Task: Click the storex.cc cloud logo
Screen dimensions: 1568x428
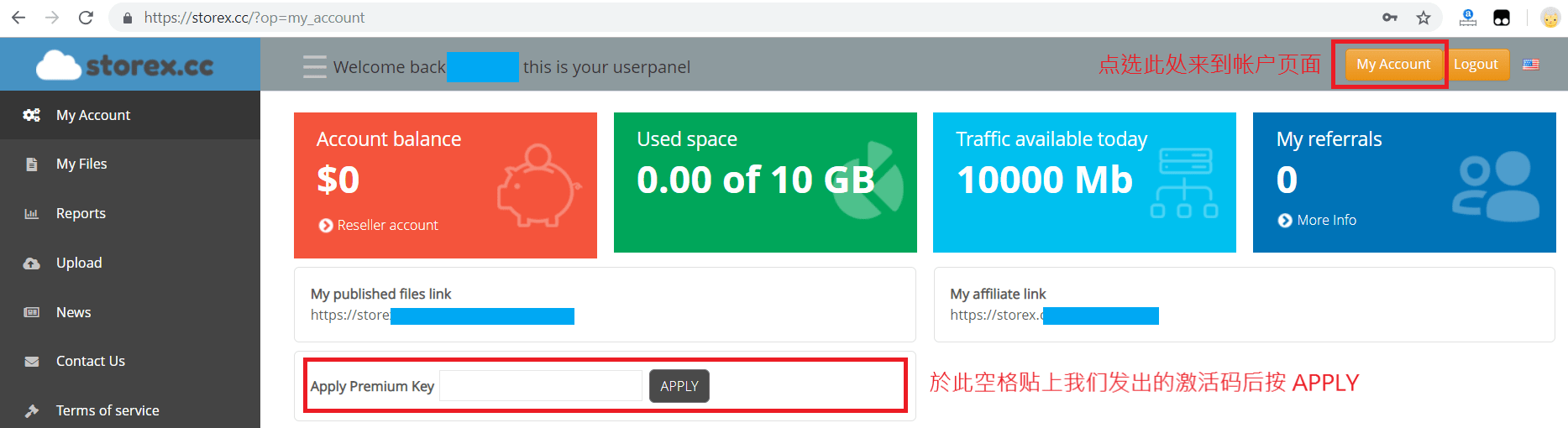Action: pyautogui.click(x=125, y=65)
